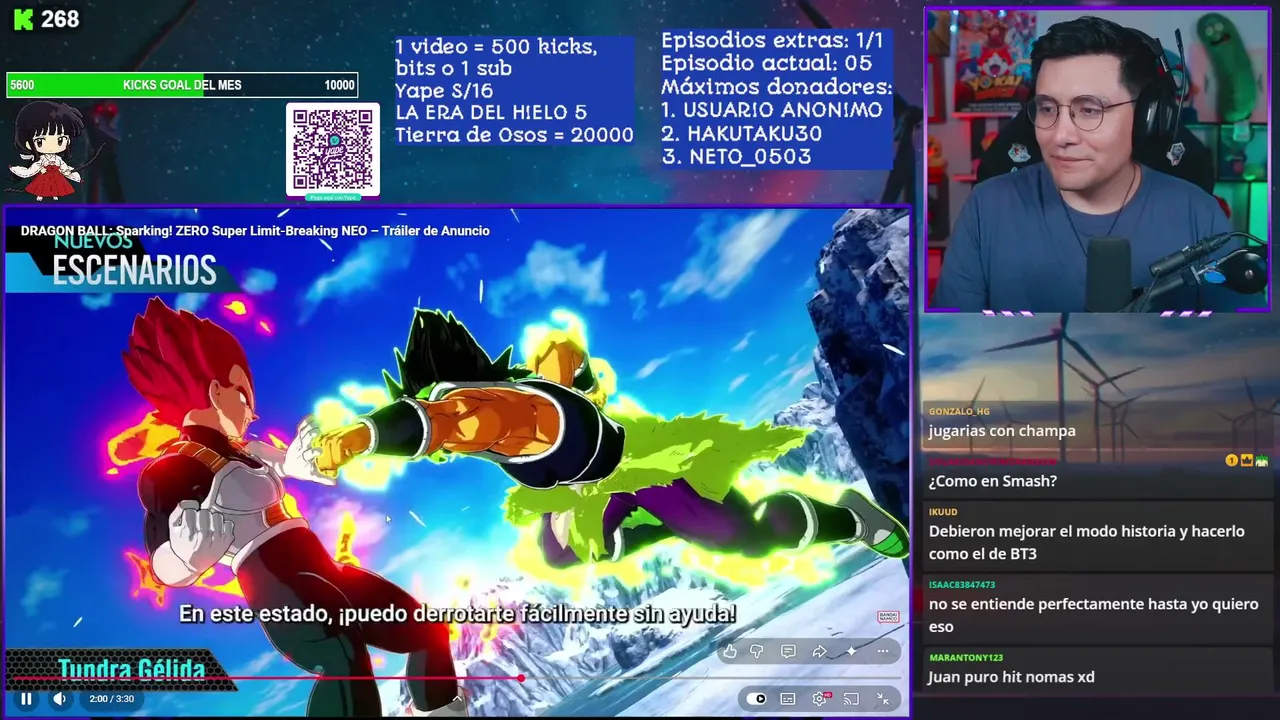
Task: Click the "Episodio actual: 05" text
Action: point(766,64)
